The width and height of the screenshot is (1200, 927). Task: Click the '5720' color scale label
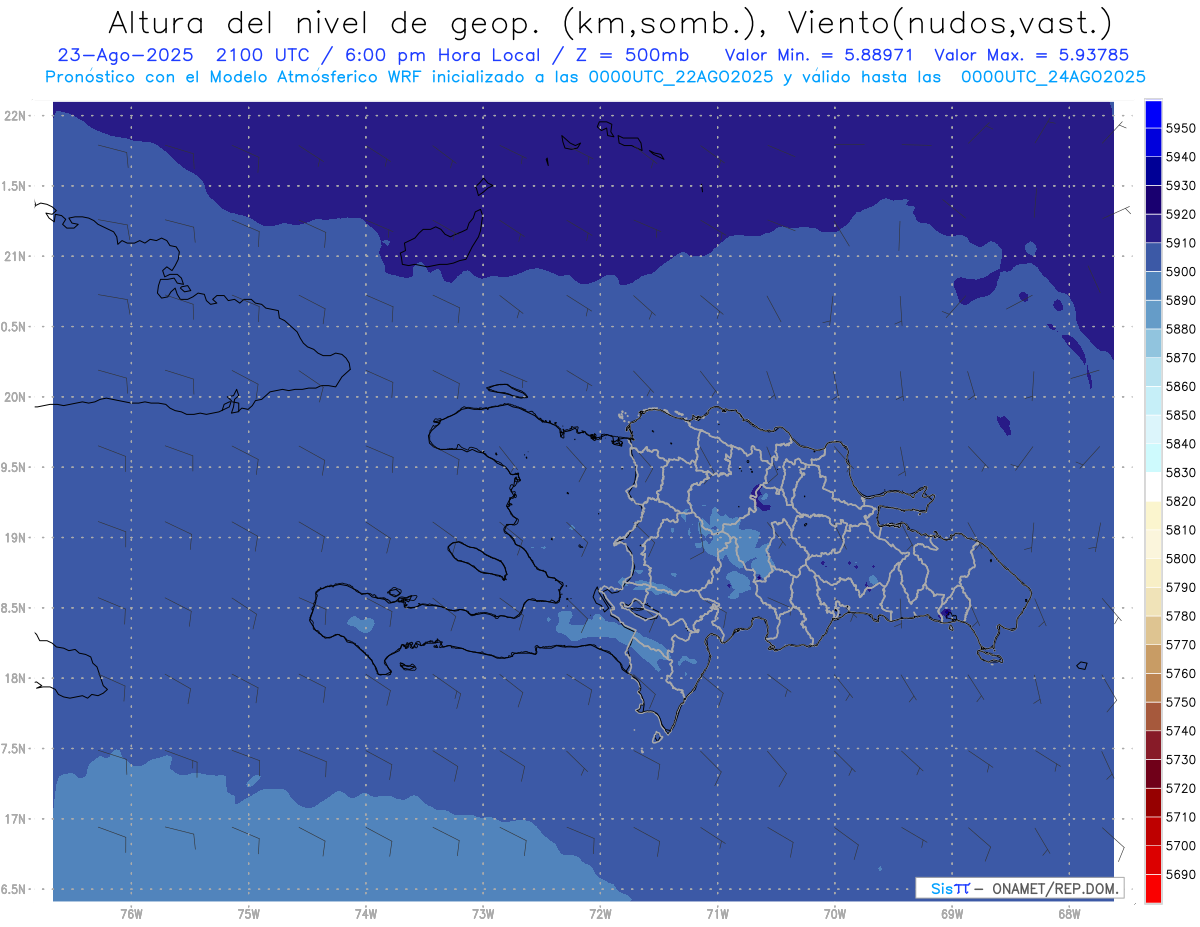click(1180, 788)
